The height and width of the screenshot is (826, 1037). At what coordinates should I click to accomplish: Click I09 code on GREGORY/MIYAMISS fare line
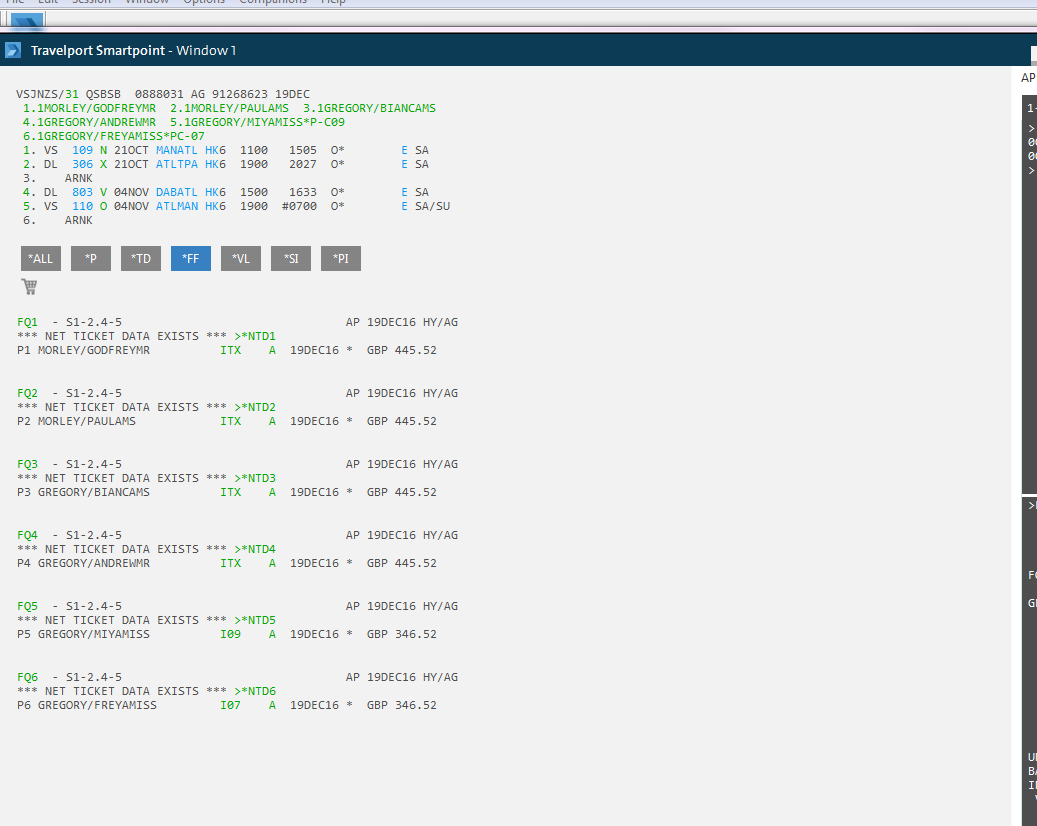(231, 634)
